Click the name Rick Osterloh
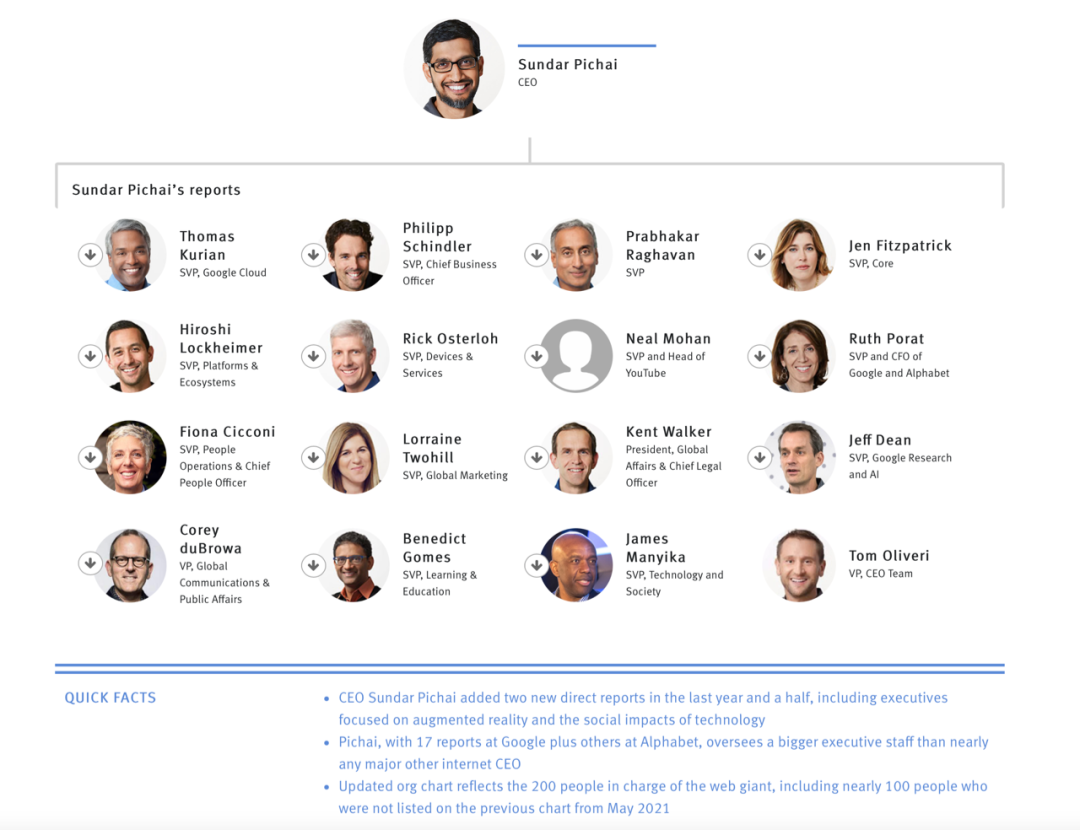The width and height of the screenshot is (1080, 830). click(x=450, y=338)
